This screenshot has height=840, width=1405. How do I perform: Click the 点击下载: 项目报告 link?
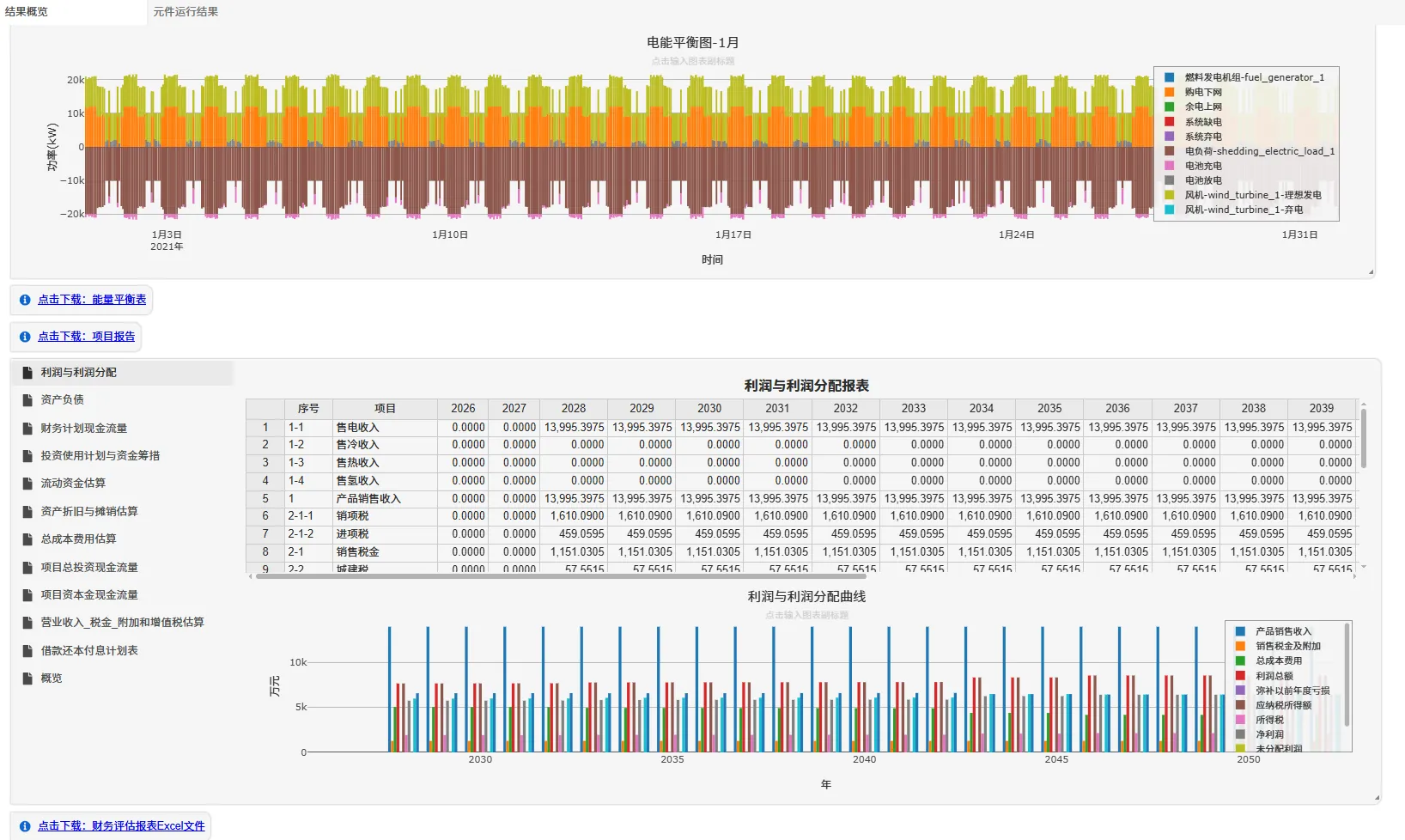pyautogui.click(x=87, y=337)
